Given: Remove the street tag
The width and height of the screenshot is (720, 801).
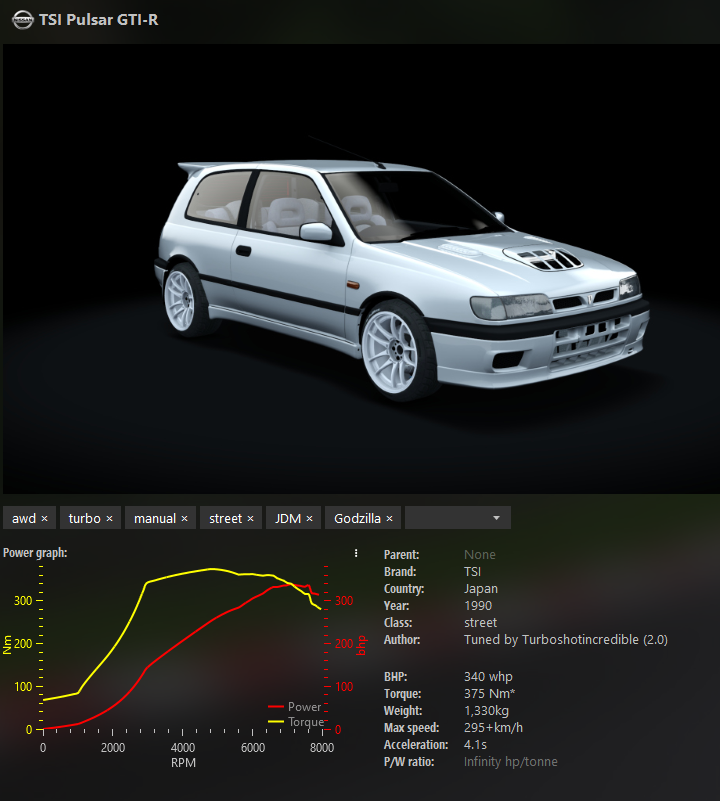Looking at the screenshot, I should click(x=250, y=519).
